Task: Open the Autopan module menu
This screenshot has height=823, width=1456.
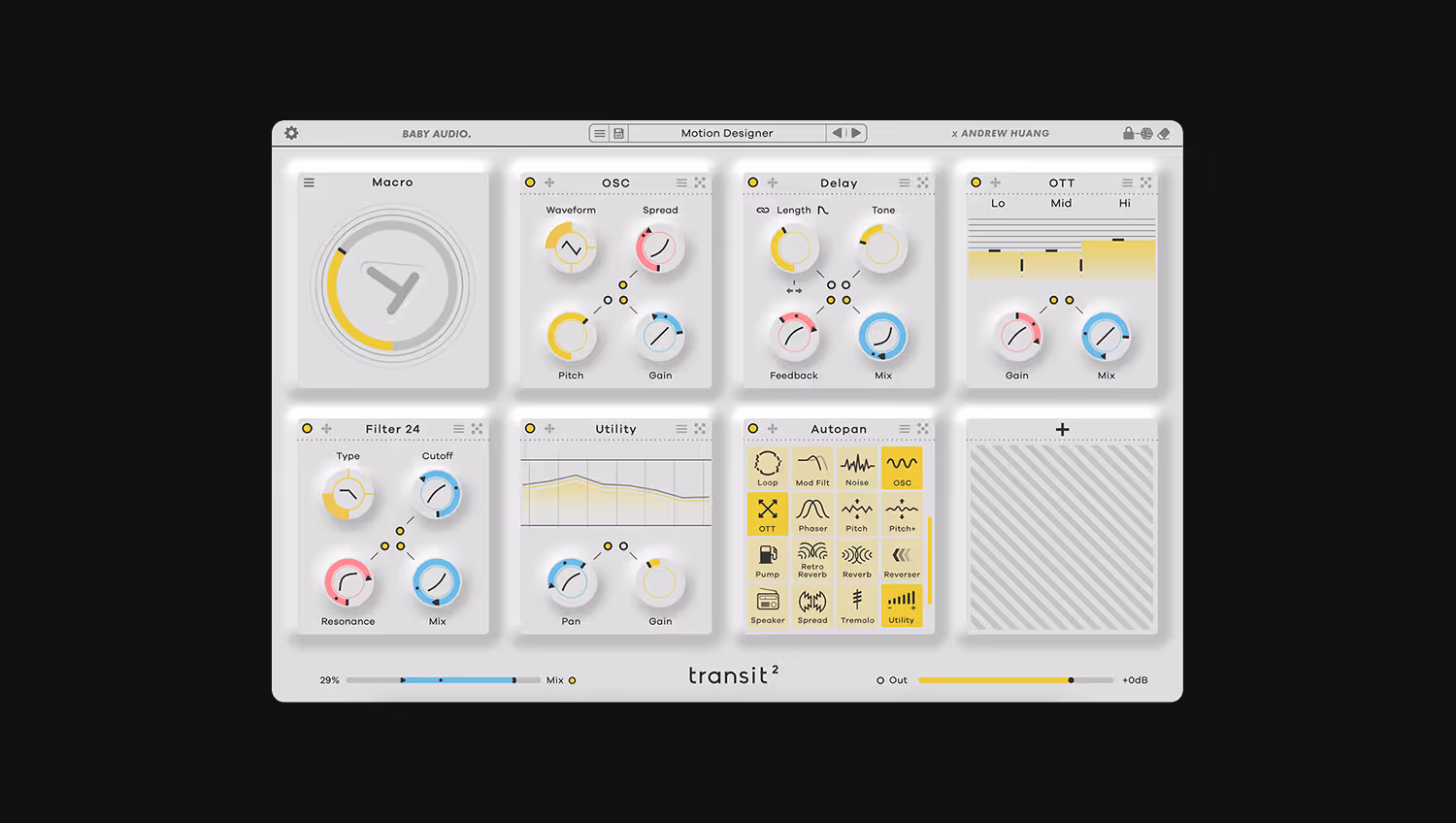Action: tap(905, 428)
